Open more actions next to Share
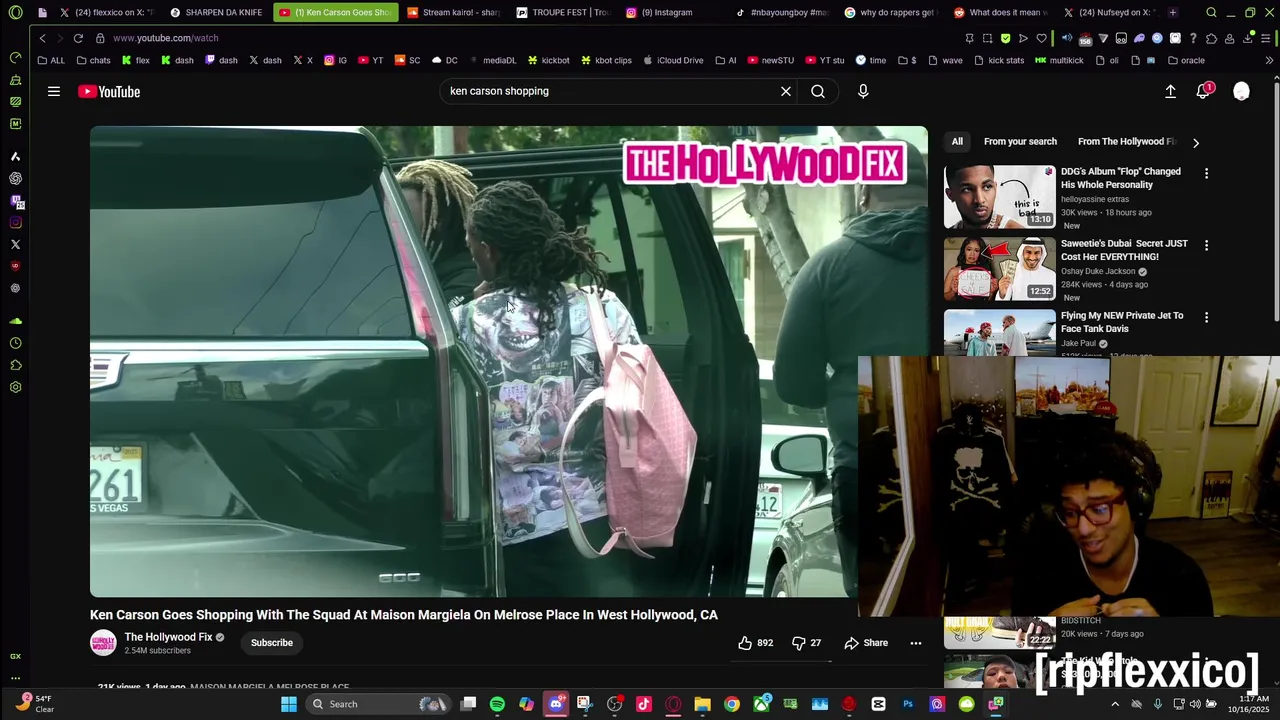Screen dimensions: 1280x720 916,643
